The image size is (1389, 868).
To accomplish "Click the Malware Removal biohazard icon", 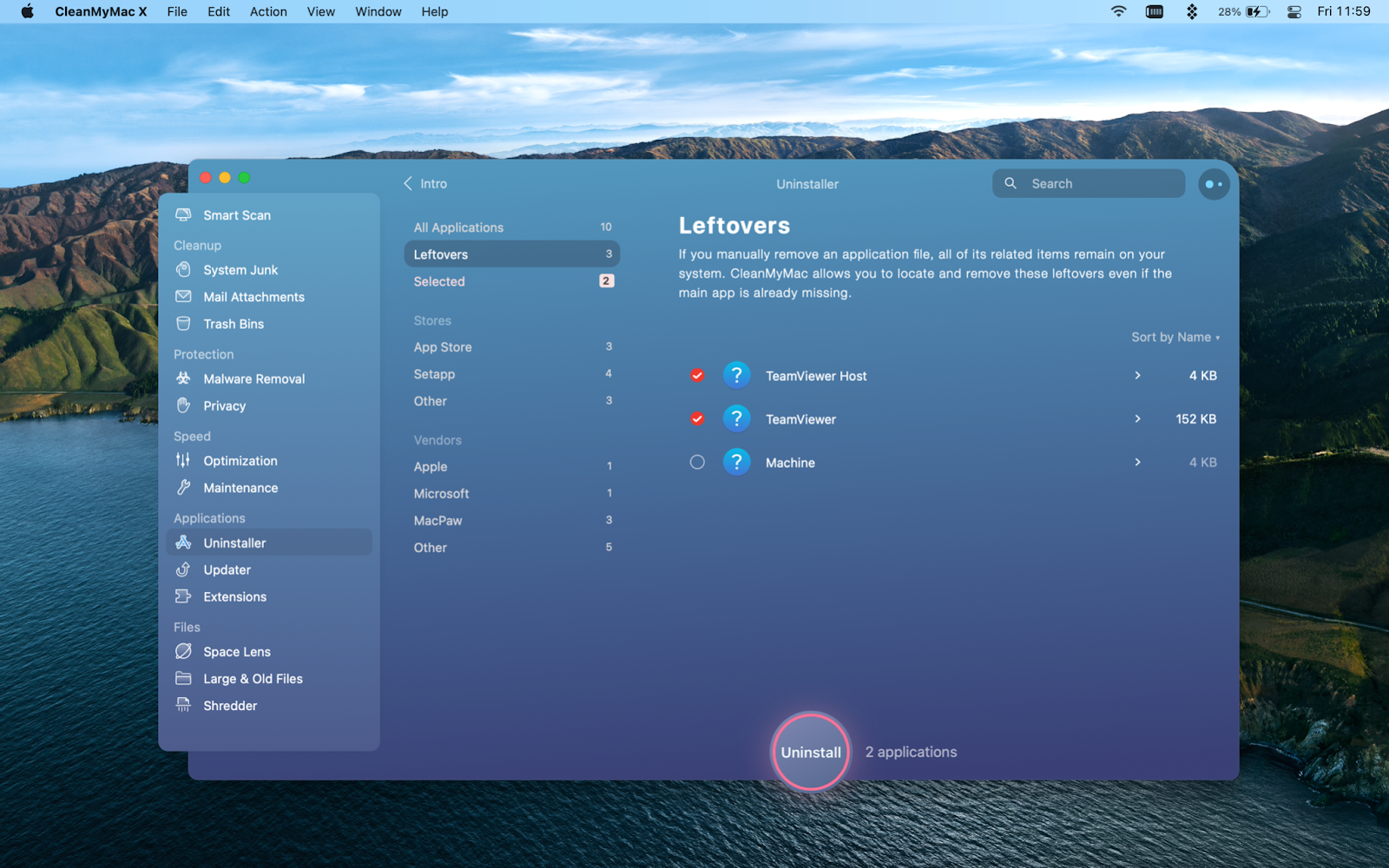I will 183,378.
